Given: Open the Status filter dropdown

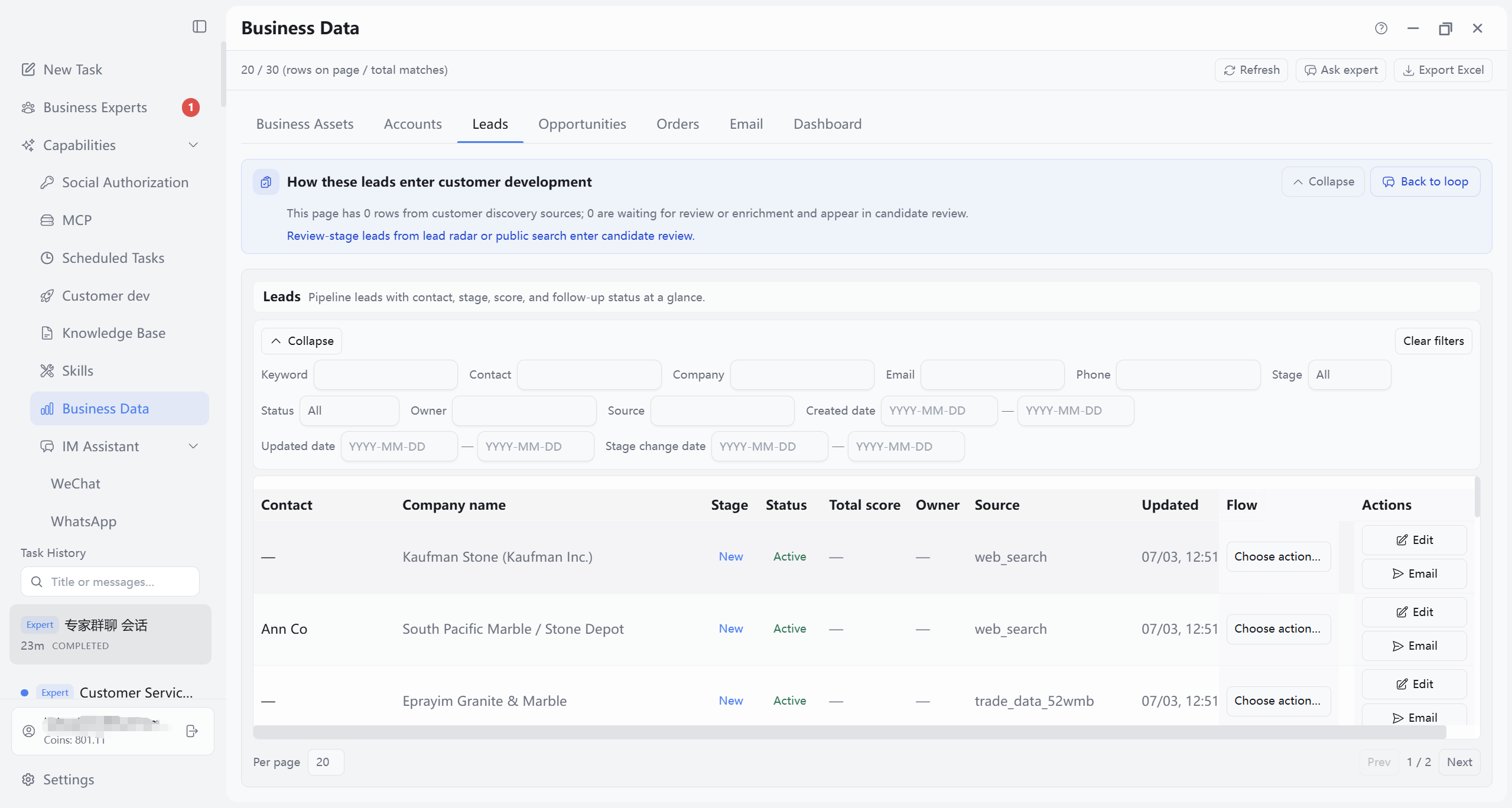Looking at the screenshot, I should pos(349,411).
